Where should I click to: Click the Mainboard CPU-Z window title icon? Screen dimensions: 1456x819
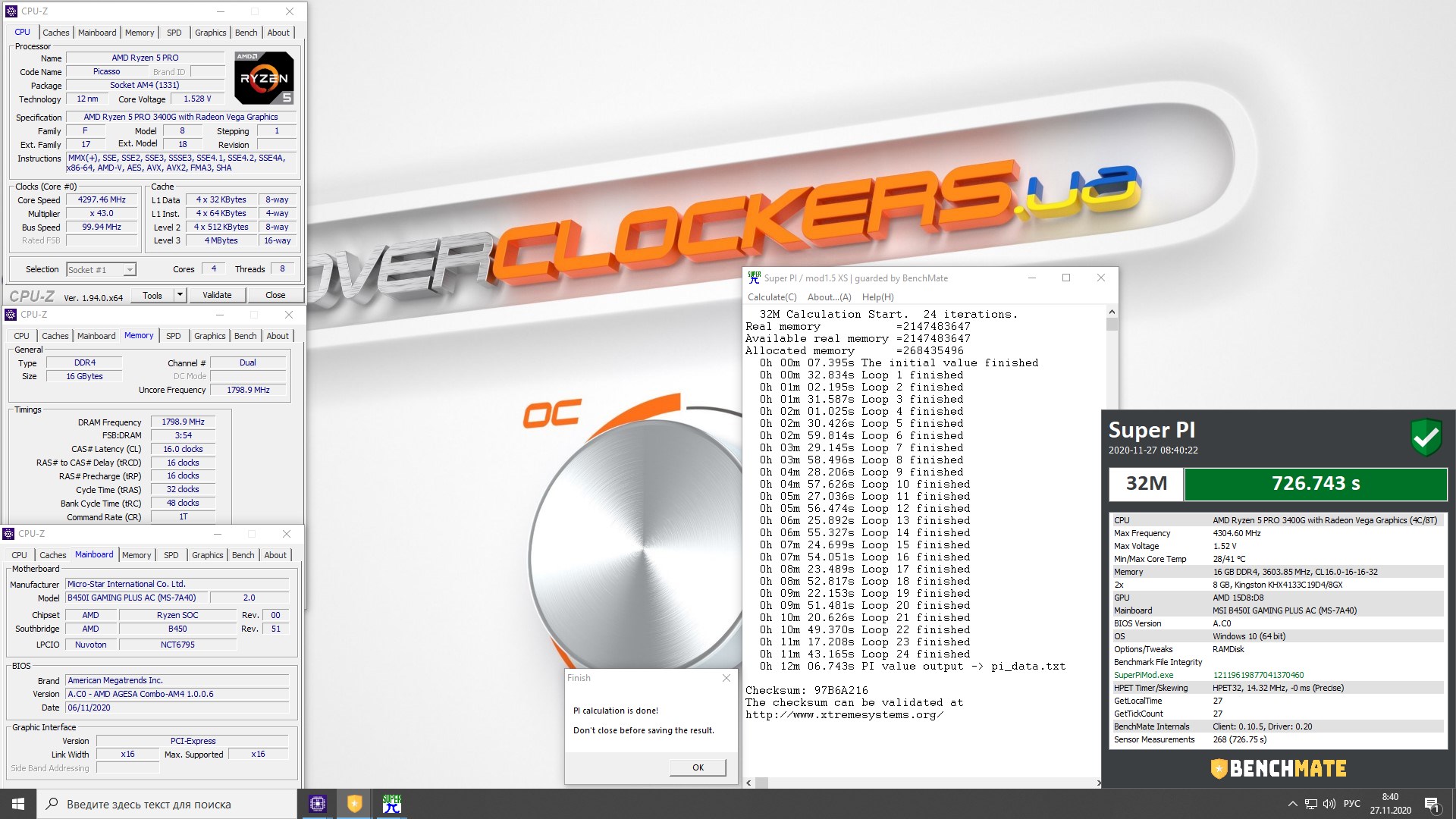8,534
